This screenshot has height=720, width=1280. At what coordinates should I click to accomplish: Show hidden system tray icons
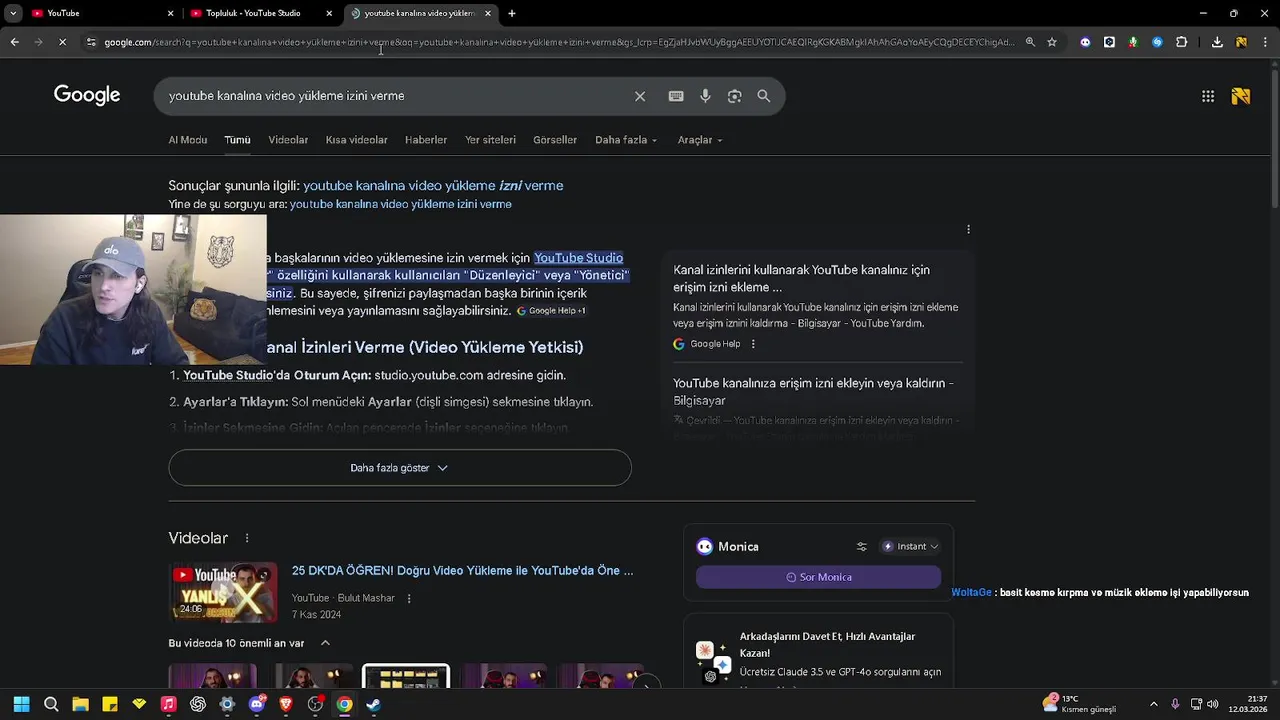[1153, 704]
